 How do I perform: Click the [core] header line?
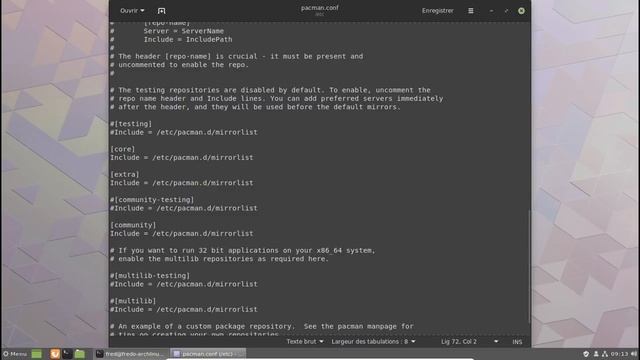point(122,149)
